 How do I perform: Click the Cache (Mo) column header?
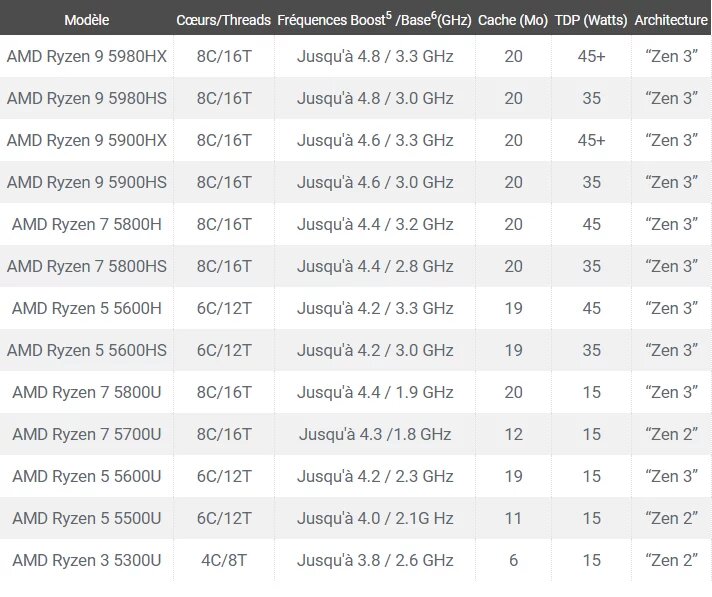click(x=513, y=20)
